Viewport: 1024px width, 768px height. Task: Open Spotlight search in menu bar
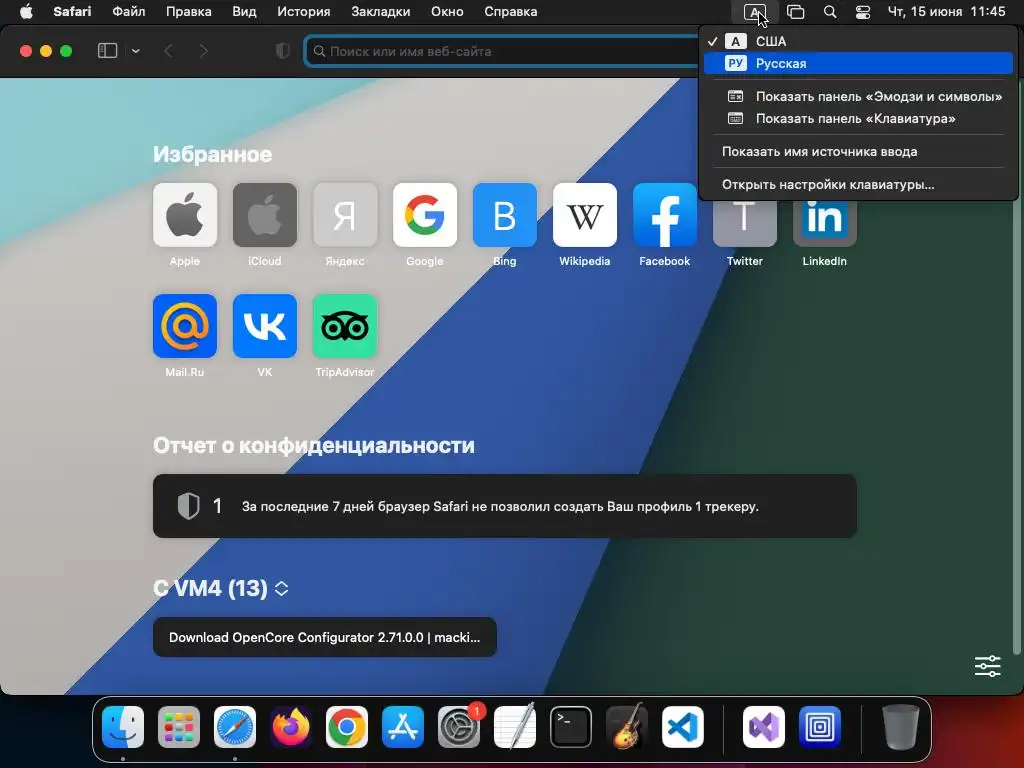coord(829,12)
